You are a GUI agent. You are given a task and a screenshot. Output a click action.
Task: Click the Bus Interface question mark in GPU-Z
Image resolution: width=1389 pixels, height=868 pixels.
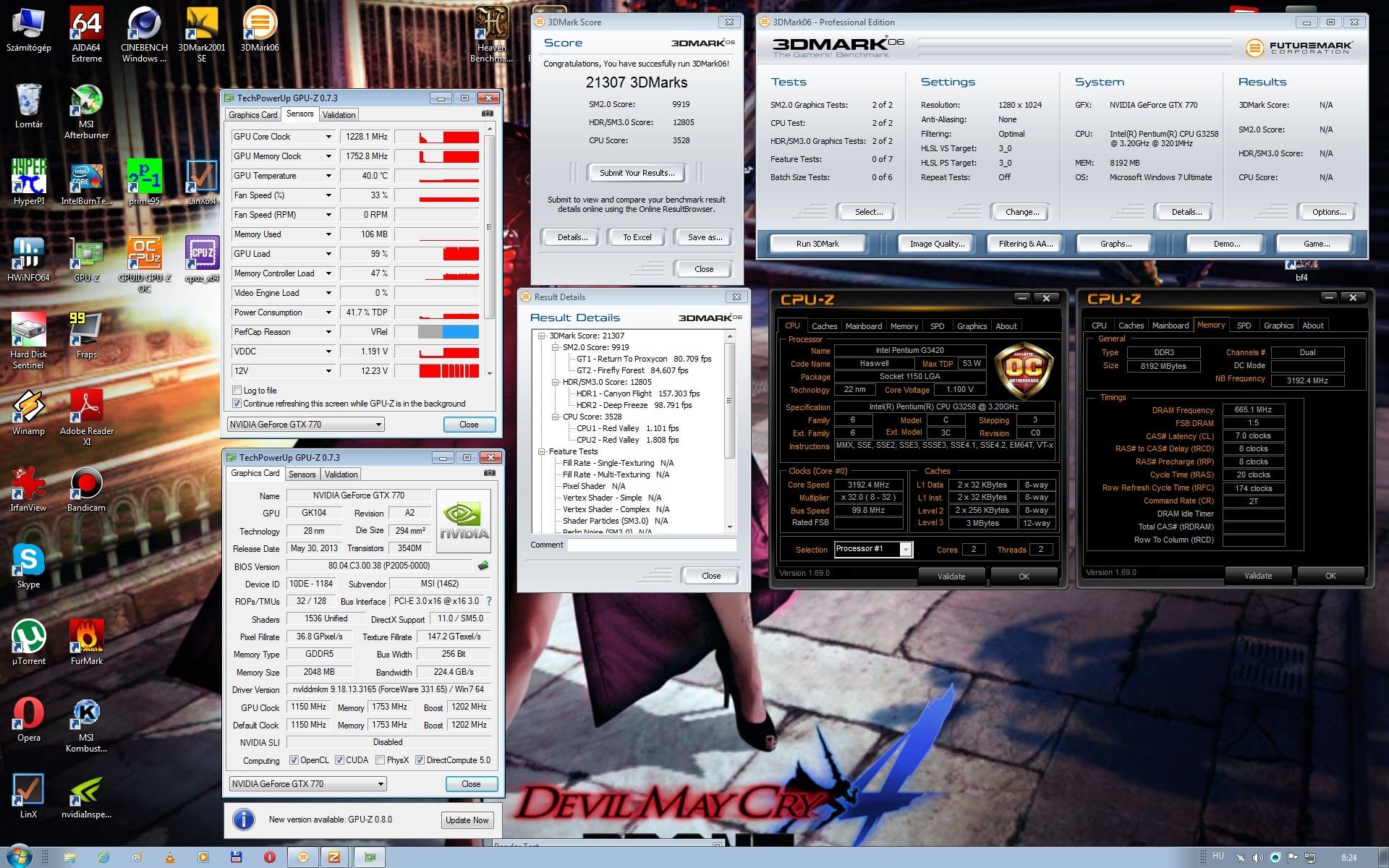pos(489,601)
